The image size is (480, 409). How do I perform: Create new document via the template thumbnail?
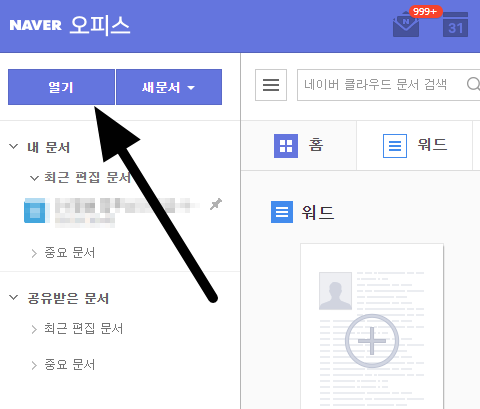(x=372, y=326)
